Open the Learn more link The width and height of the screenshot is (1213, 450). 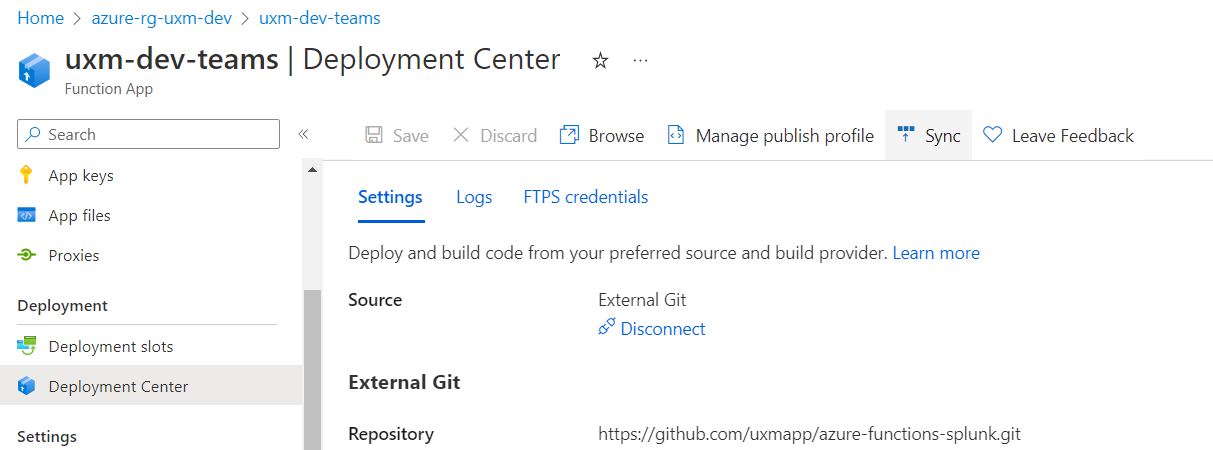pos(936,253)
